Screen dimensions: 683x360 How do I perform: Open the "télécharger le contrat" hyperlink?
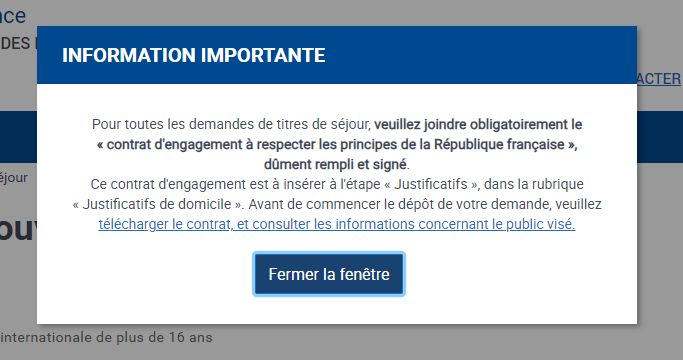click(x=337, y=224)
